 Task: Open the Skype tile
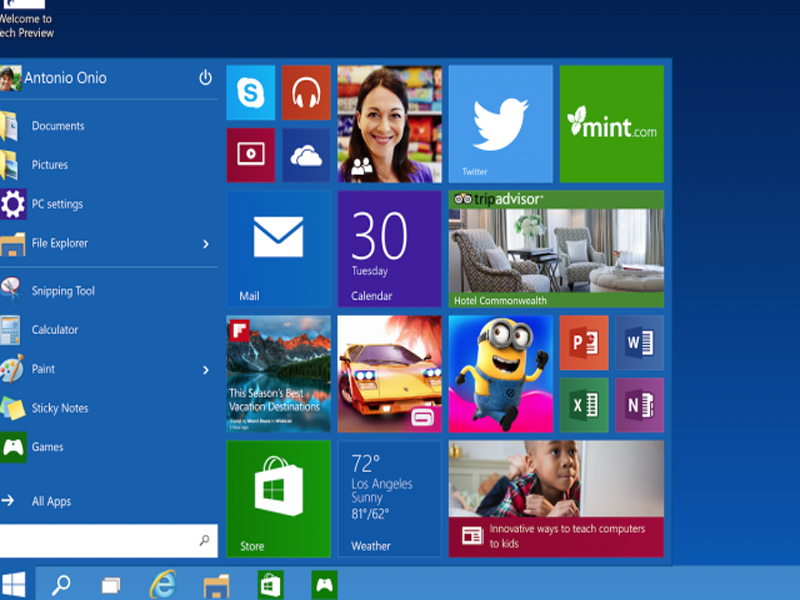pyautogui.click(x=251, y=93)
